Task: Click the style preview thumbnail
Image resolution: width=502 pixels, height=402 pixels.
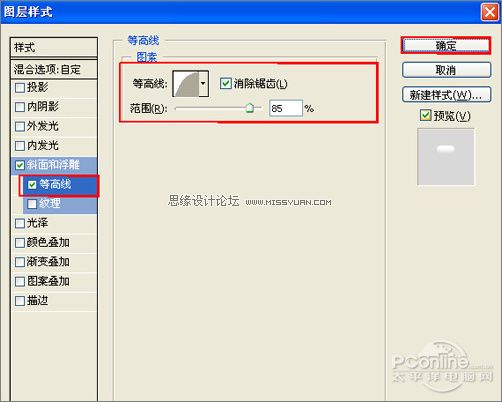Action: 446,157
